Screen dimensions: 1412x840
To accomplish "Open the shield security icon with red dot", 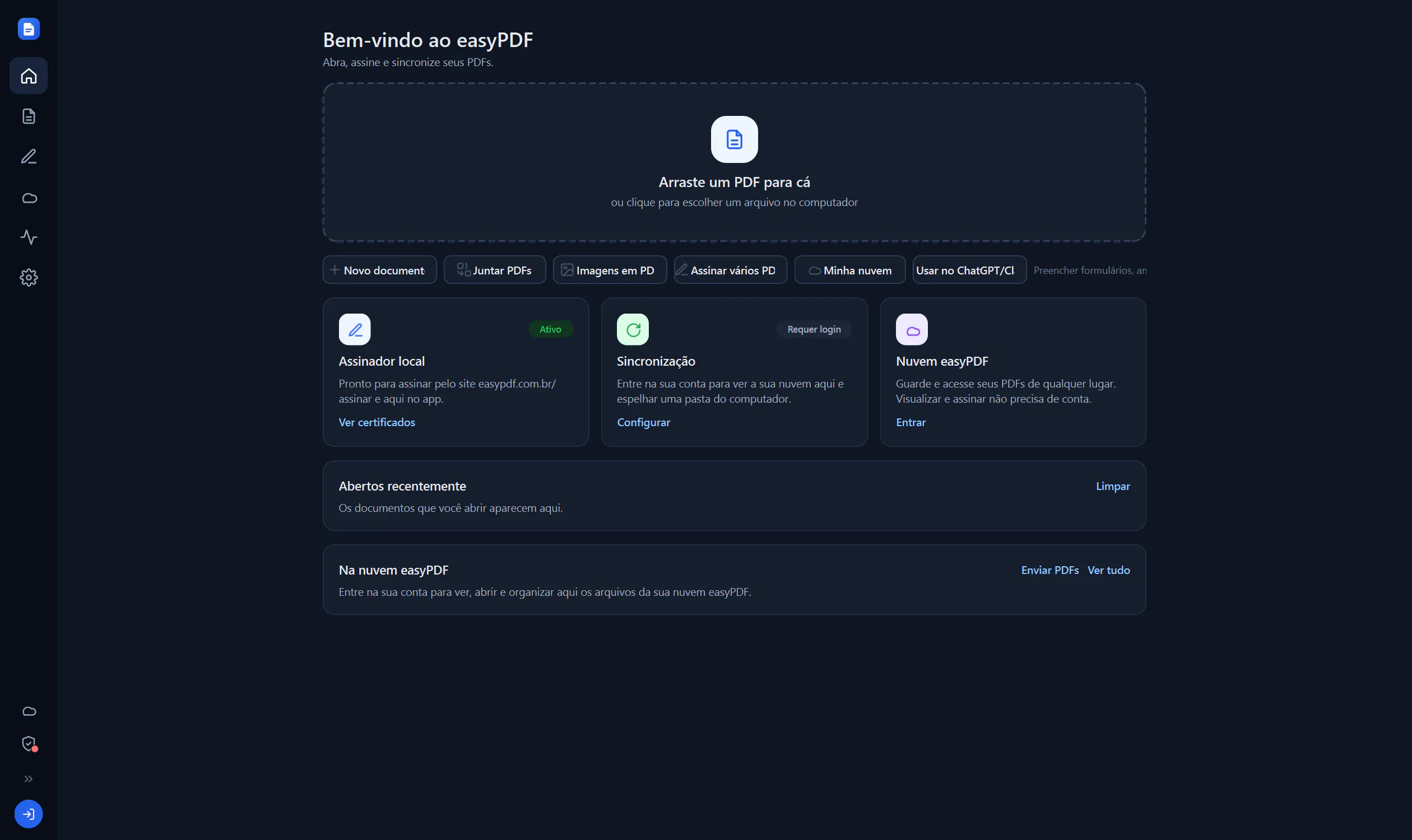I will tap(29, 743).
